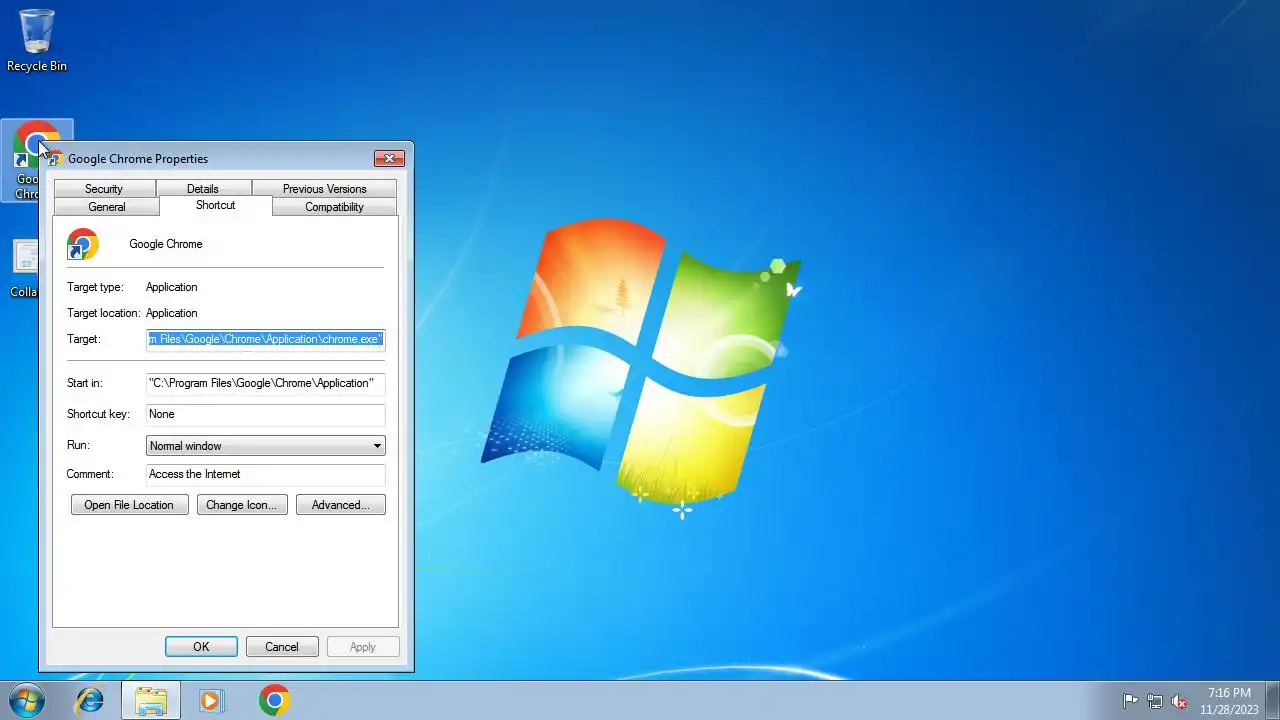Switch to the General tab
Viewport: 1280px width, 720px height.
coord(107,207)
